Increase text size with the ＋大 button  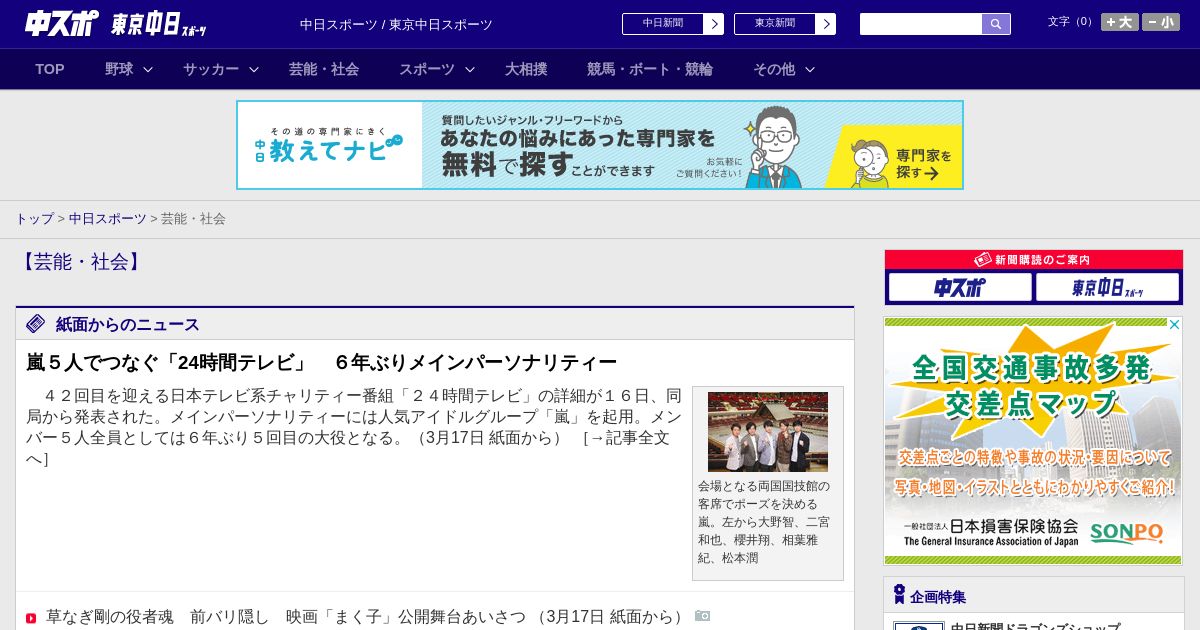1120,22
